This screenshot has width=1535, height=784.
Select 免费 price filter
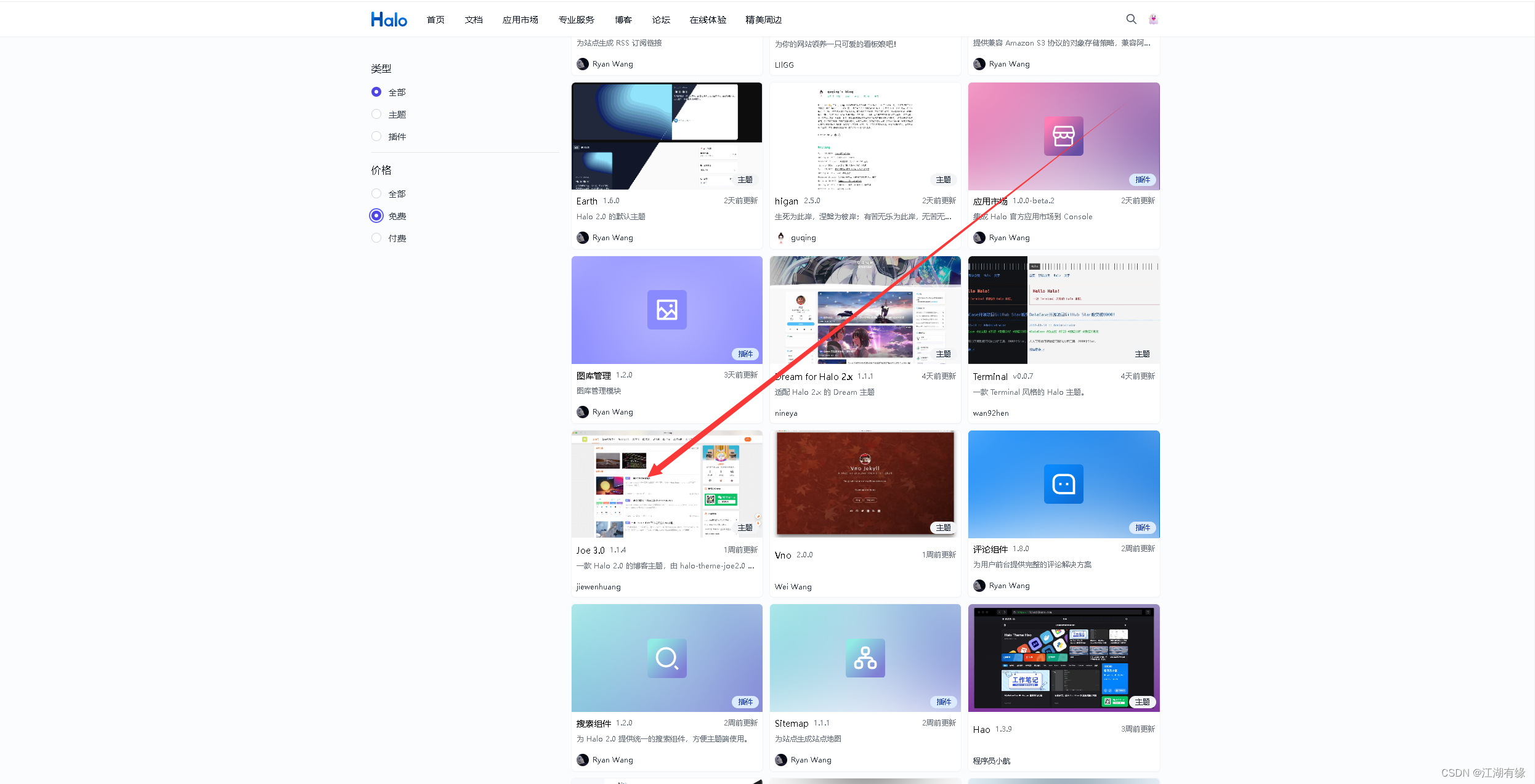click(376, 216)
